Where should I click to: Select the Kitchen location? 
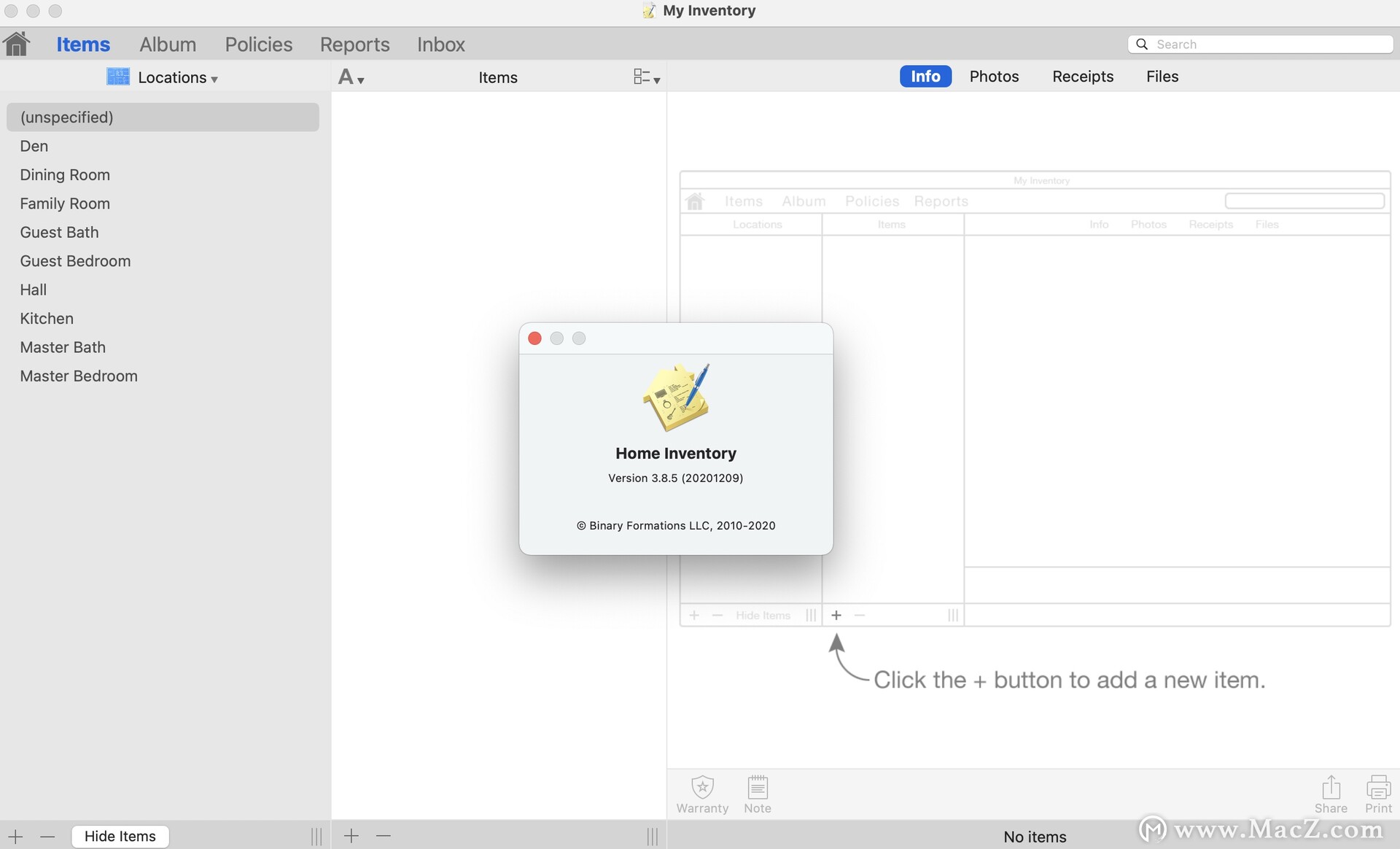click(163, 319)
